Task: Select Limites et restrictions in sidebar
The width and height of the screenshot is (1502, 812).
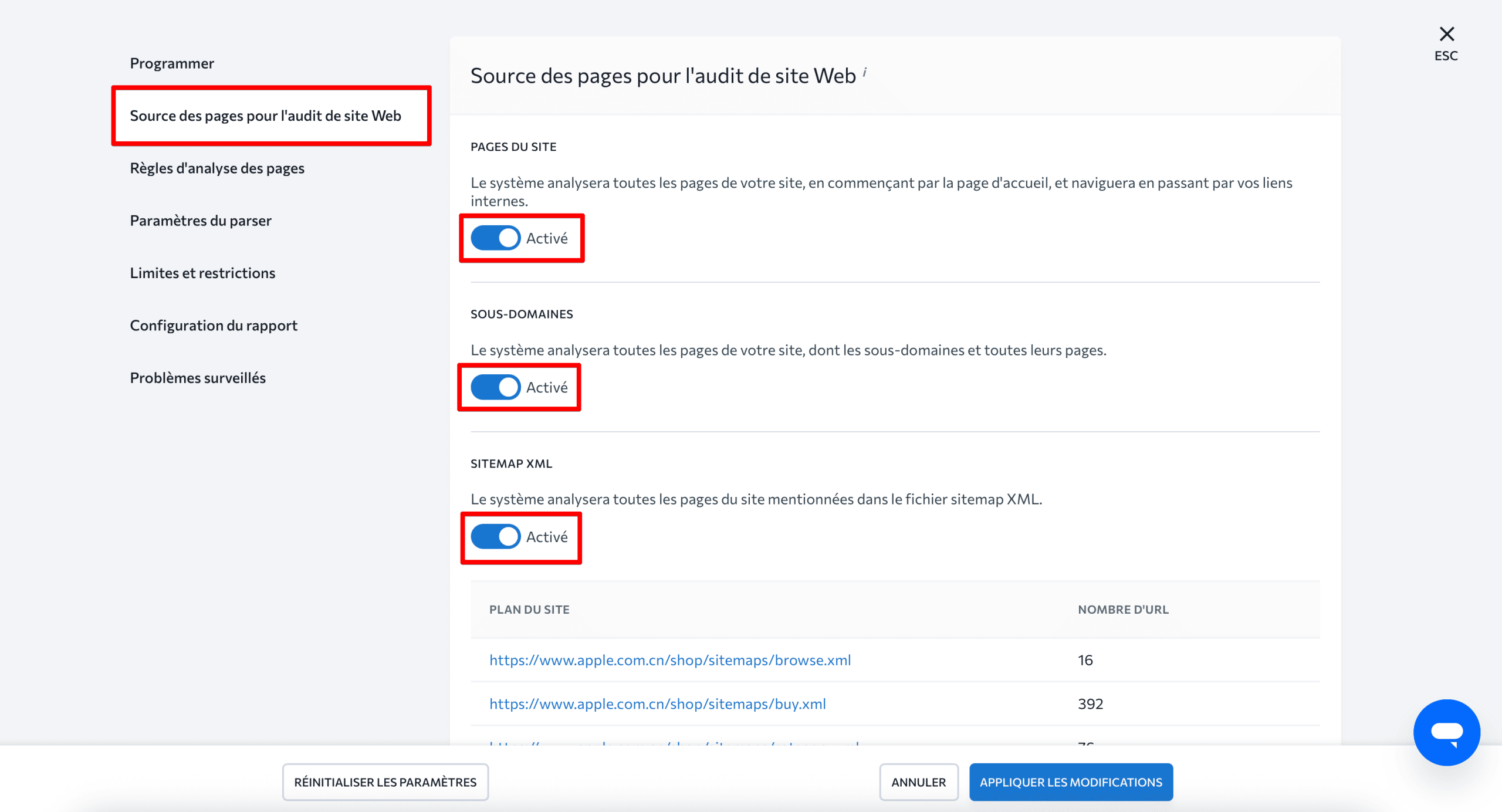Action: 202,273
